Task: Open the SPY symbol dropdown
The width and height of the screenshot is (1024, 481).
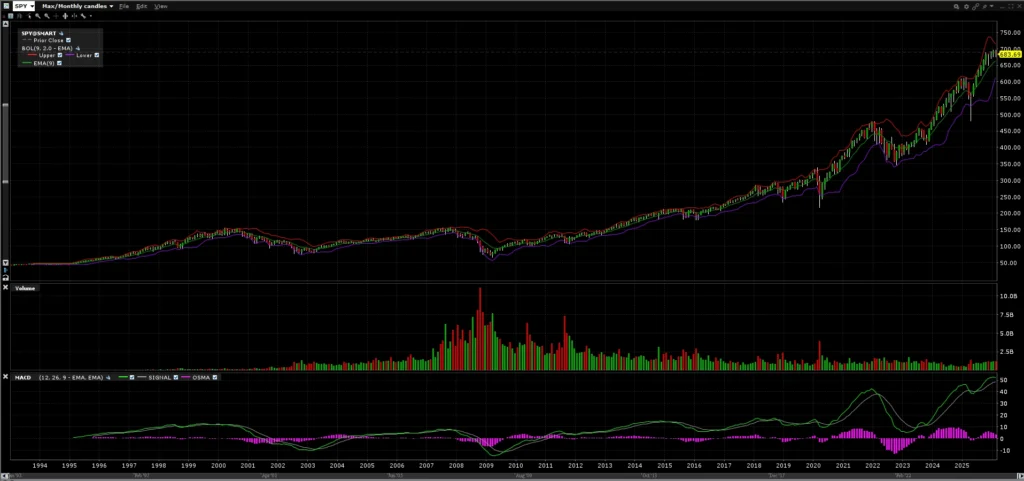Action: click(x=32, y=6)
